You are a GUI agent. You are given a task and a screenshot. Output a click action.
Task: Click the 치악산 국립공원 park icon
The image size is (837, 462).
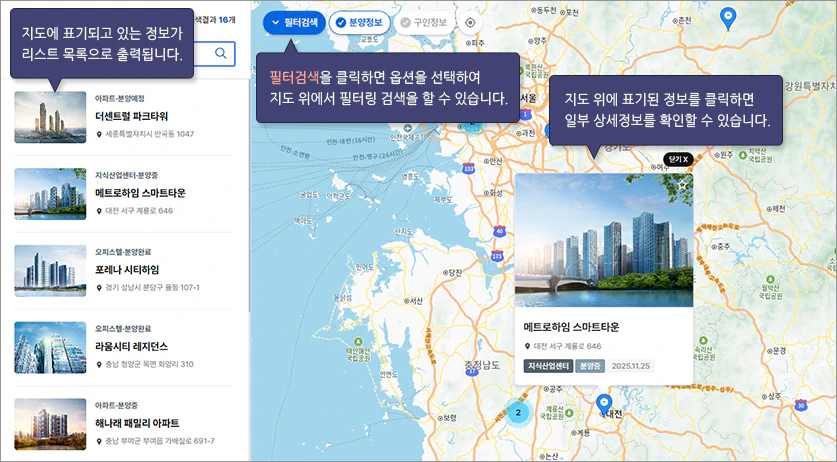(x=743, y=155)
